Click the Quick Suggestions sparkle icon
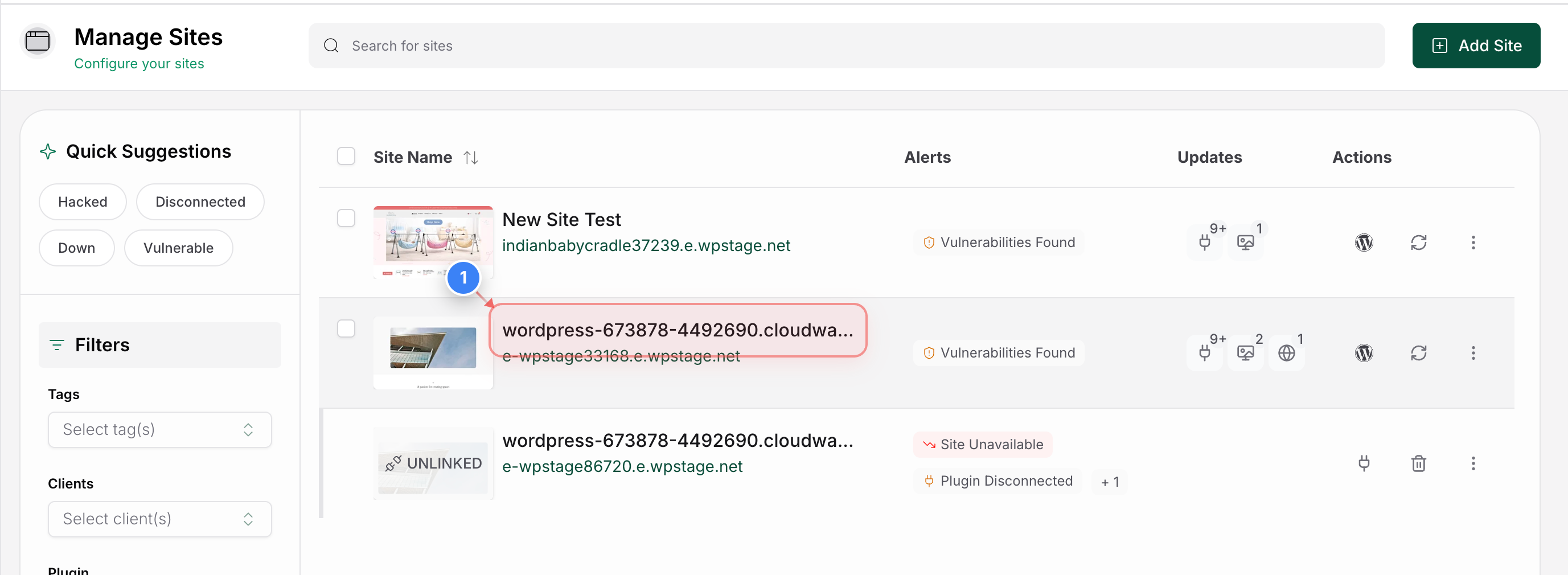This screenshot has height=575, width=1568. [47, 151]
